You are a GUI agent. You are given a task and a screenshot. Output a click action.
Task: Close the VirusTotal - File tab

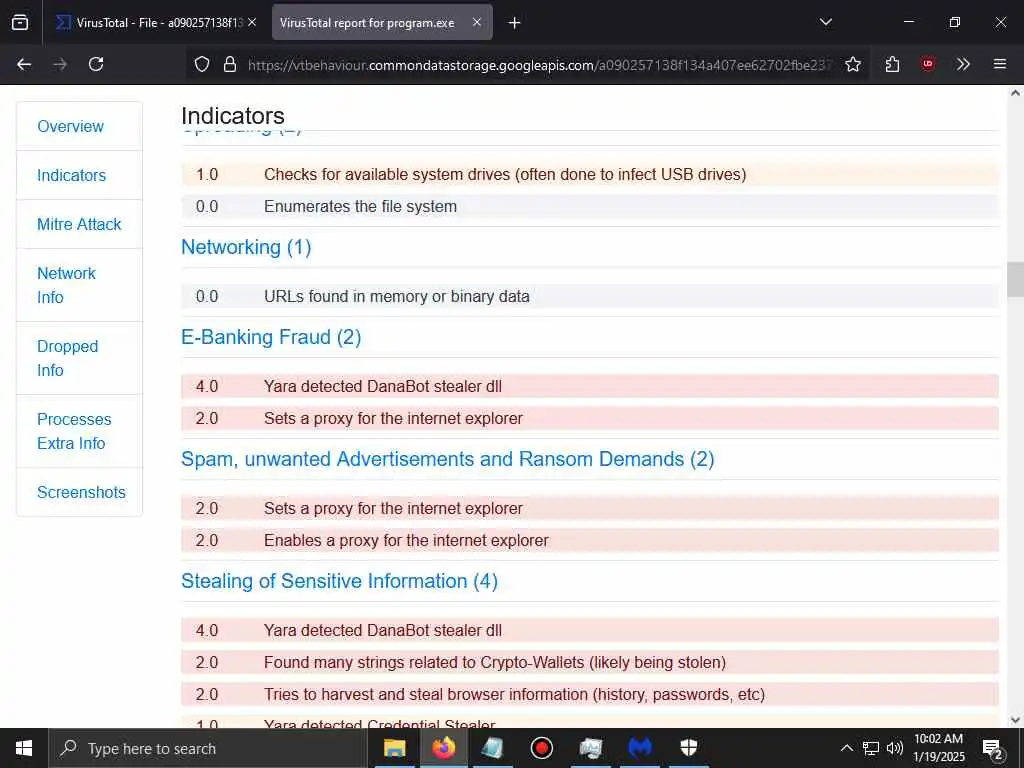point(252,22)
